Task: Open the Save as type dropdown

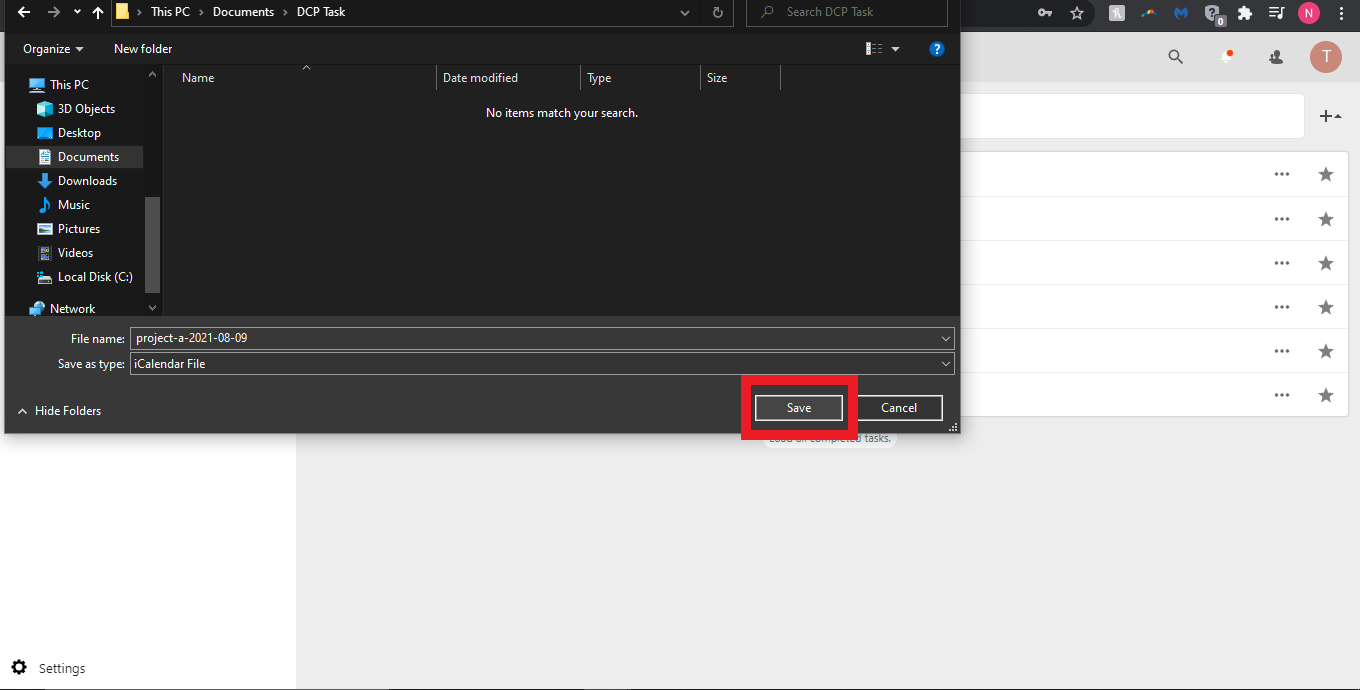Action: (x=946, y=364)
